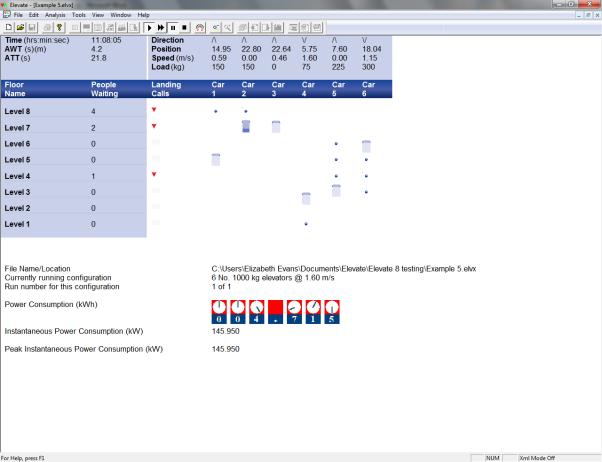Select the Car 6 elevator at Level 6
The image size is (602, 462).
click(x=366, y=146)
